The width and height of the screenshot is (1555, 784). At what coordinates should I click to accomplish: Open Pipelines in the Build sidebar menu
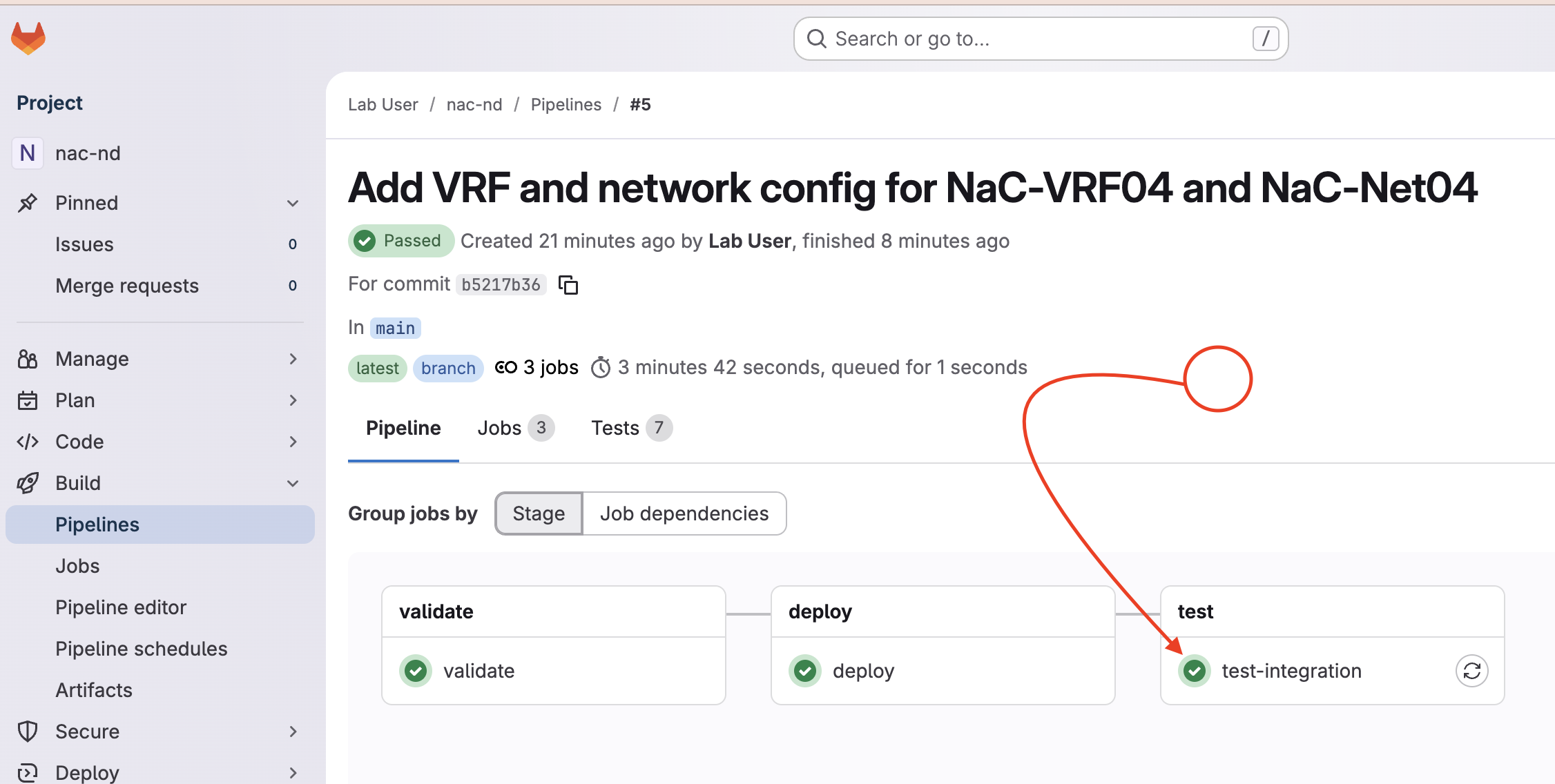coord(160,525)
